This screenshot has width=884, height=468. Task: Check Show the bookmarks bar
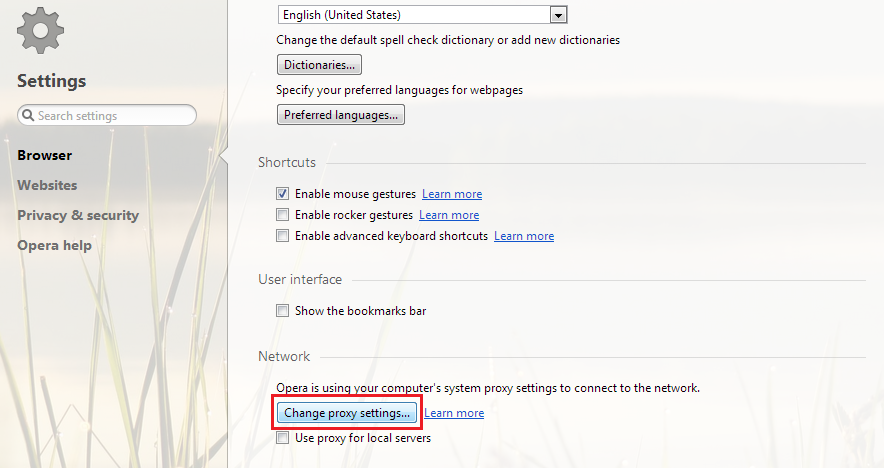282,311
